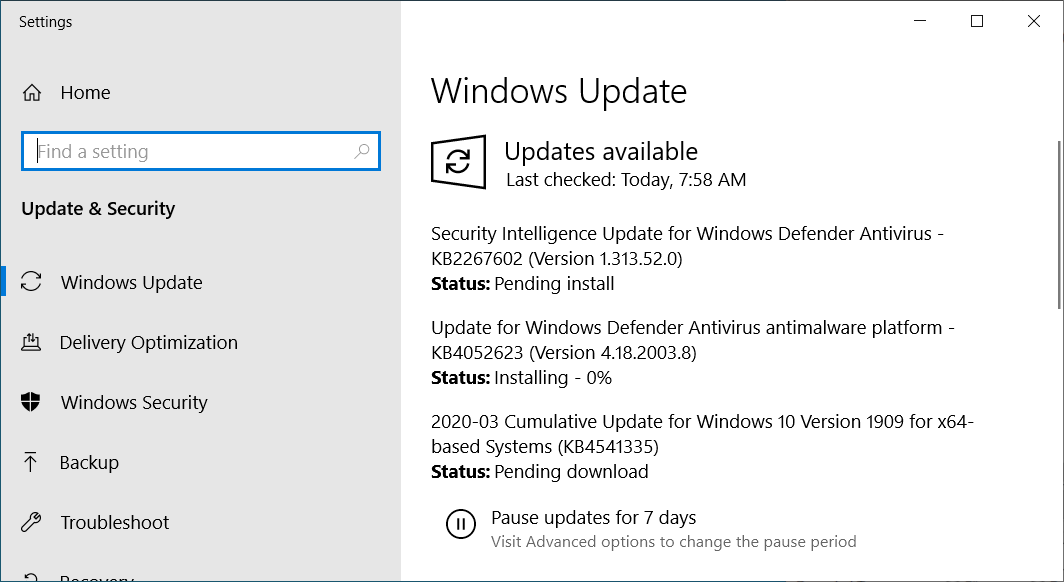This screenshot has width=1064, height=582.
Task: Click the Windows Update page title
Action: click(x=558, y=92)
